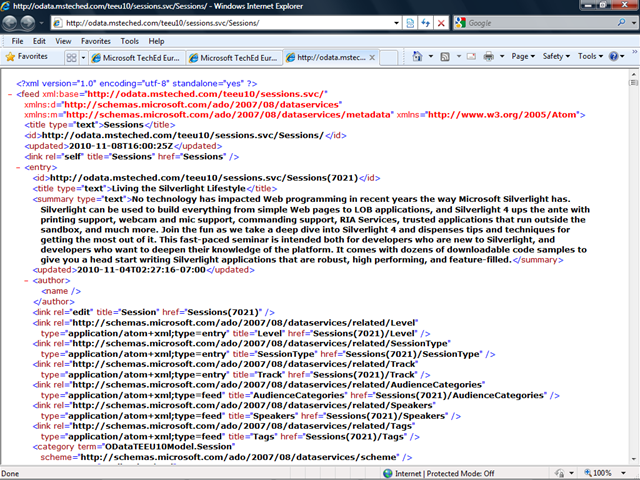This screenshot has width=640, height=480.
Task: Go back with the Back arrow button
Action: (x=10, y=23)
